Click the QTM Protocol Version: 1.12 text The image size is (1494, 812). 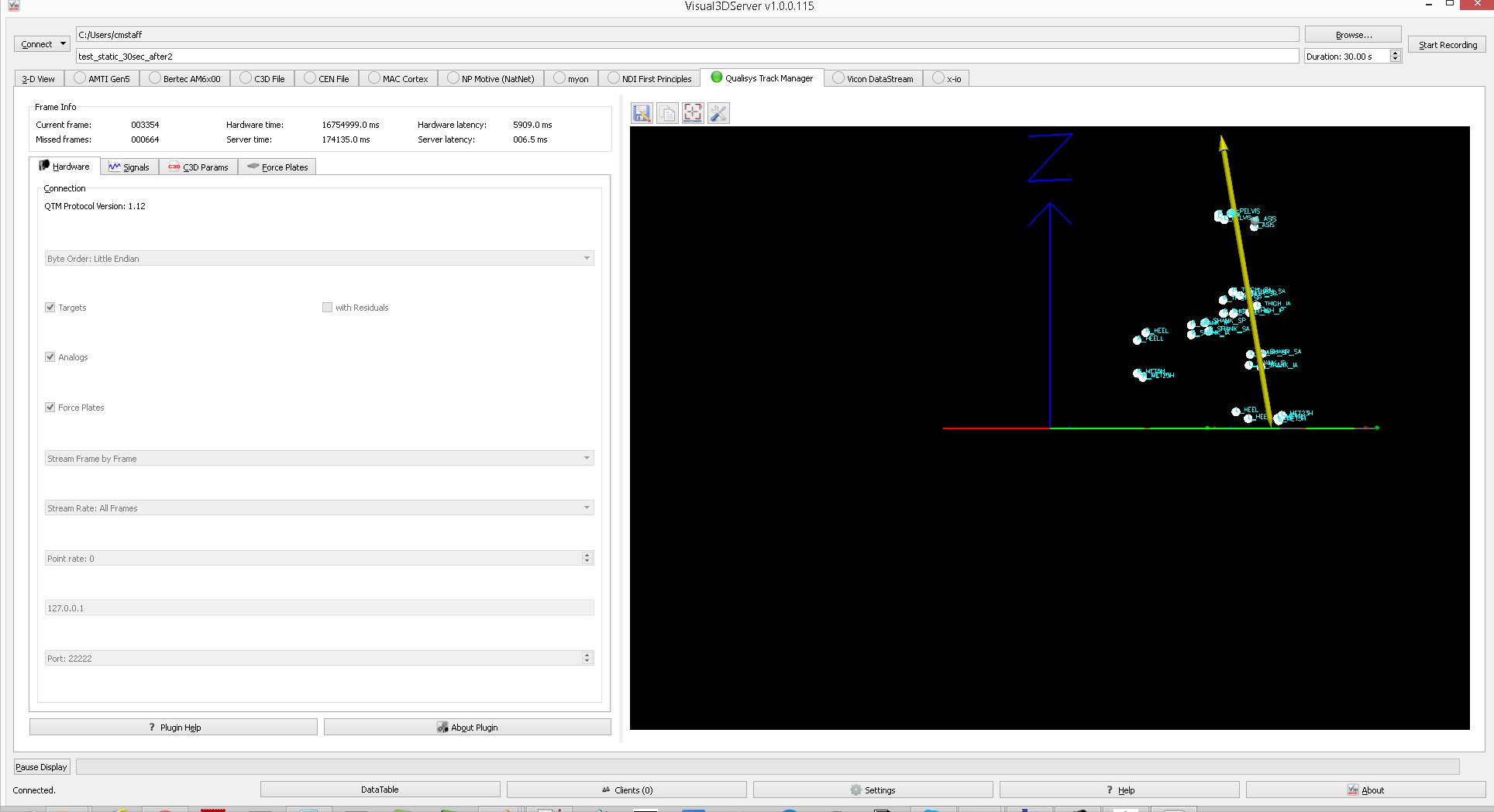(95, 206)
